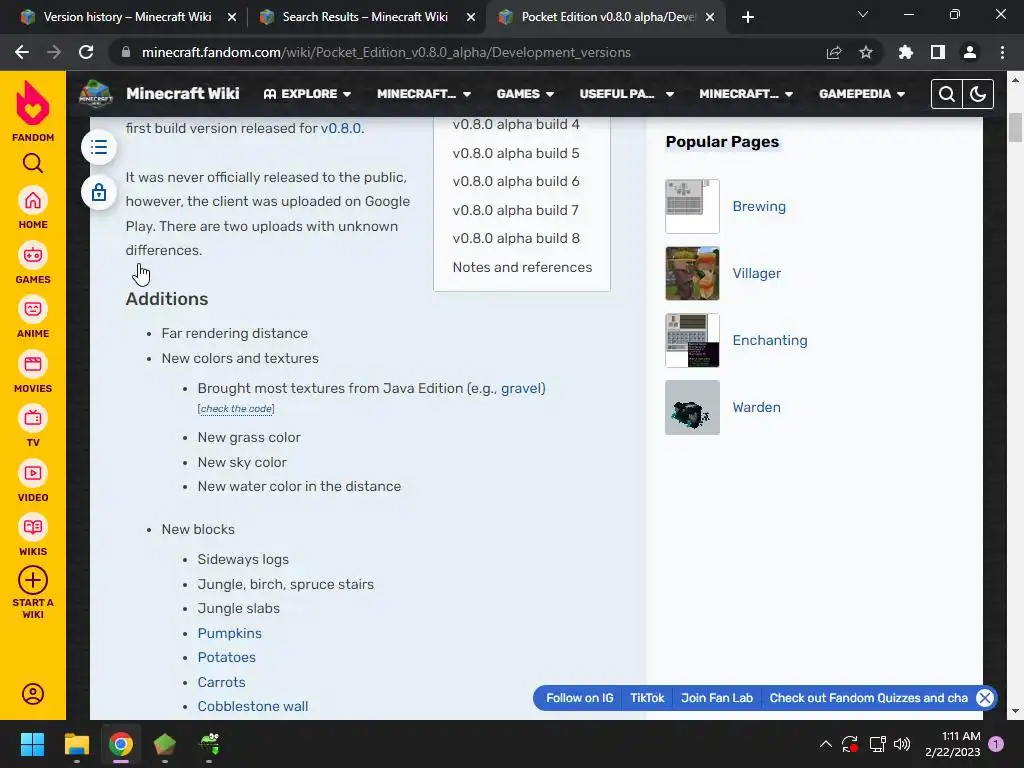The width and height of the screenshot is (1024, 768).
Task: Expand the USEFUL PA... nav dropdown
Action: [626, 94]
